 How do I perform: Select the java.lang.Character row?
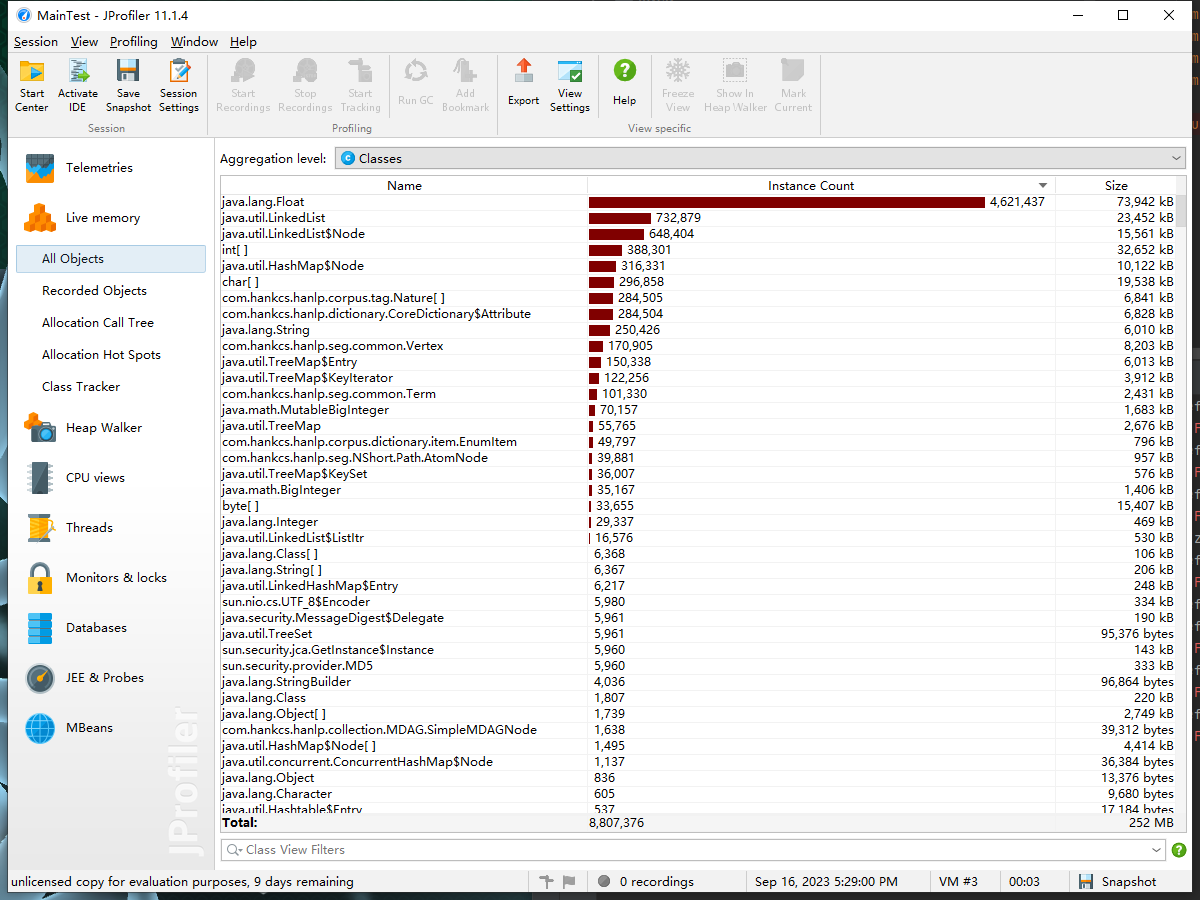[698, 794]
